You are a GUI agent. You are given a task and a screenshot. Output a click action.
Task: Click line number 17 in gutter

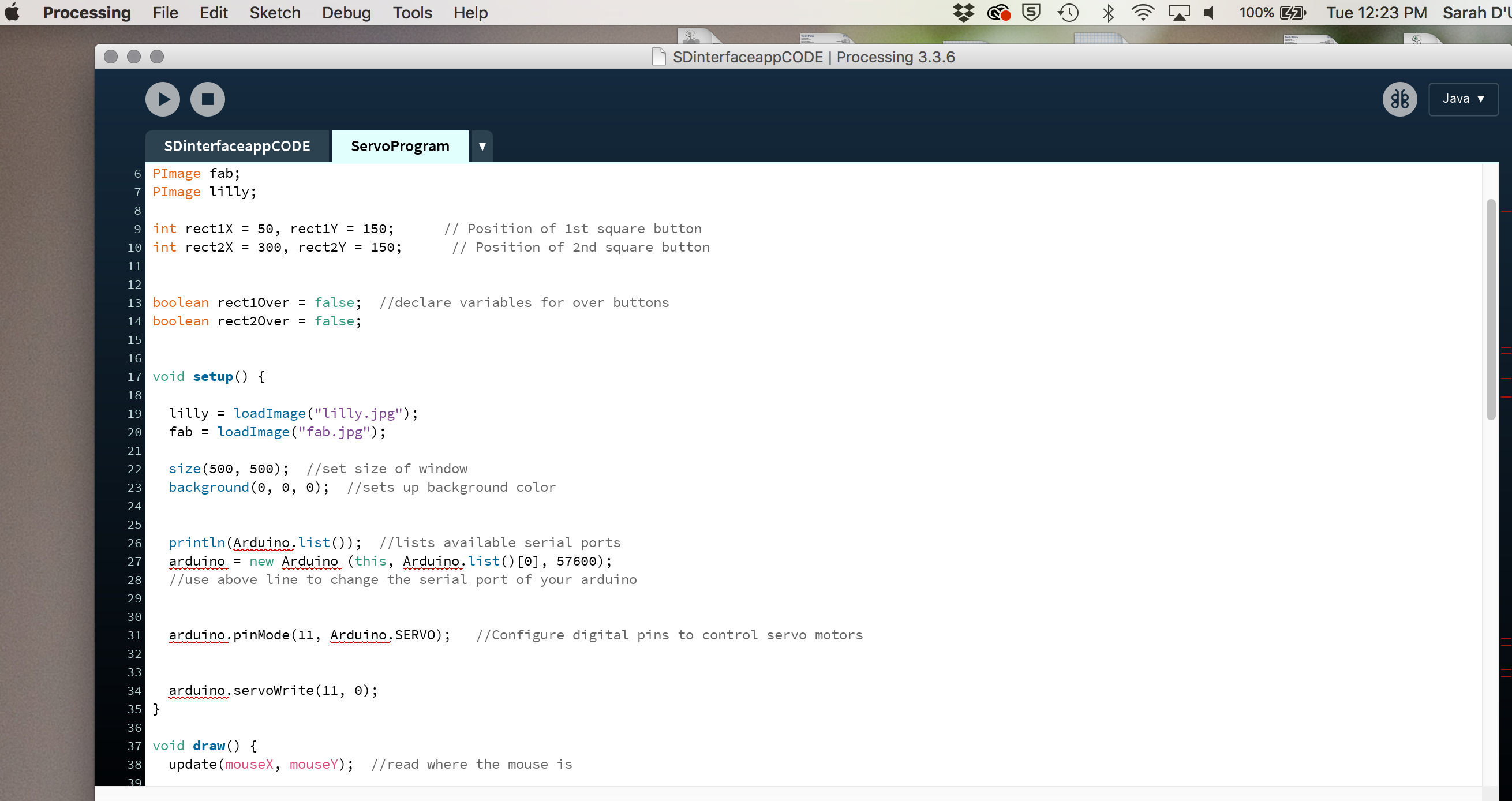(134, 377)
